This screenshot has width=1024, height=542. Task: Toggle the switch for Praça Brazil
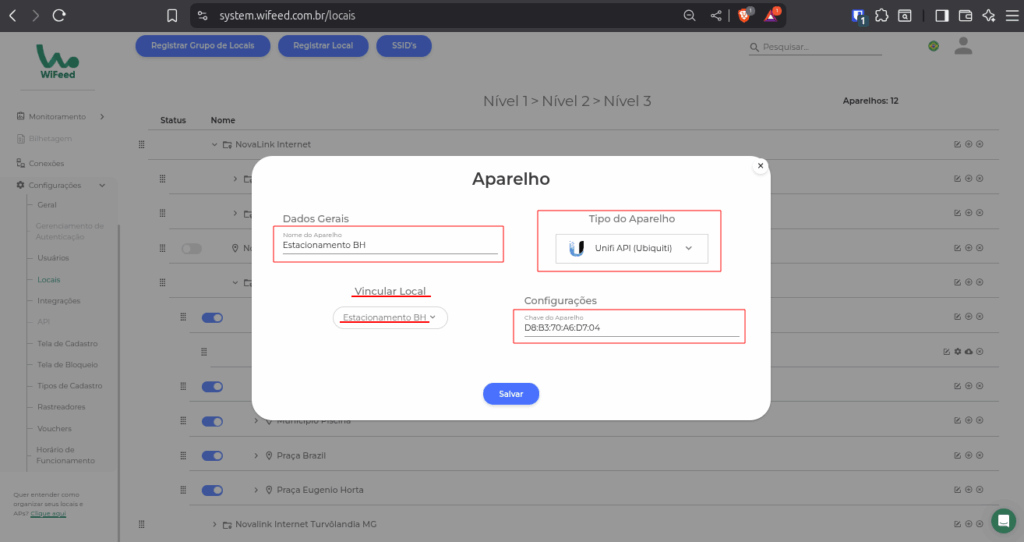[x=212, y=455]
